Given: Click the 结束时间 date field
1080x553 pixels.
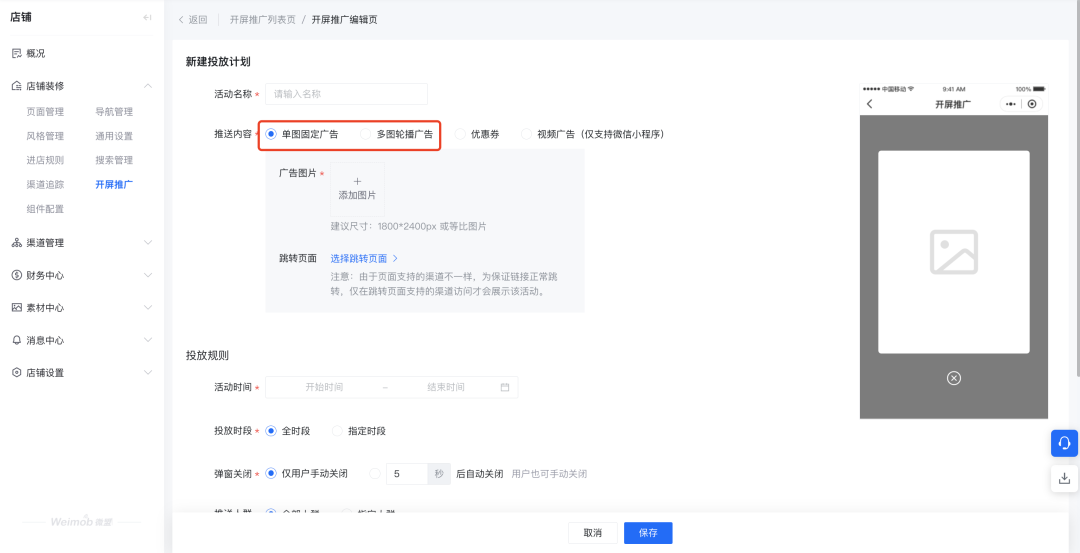Looking at the screenshot, I should (446, 387).
